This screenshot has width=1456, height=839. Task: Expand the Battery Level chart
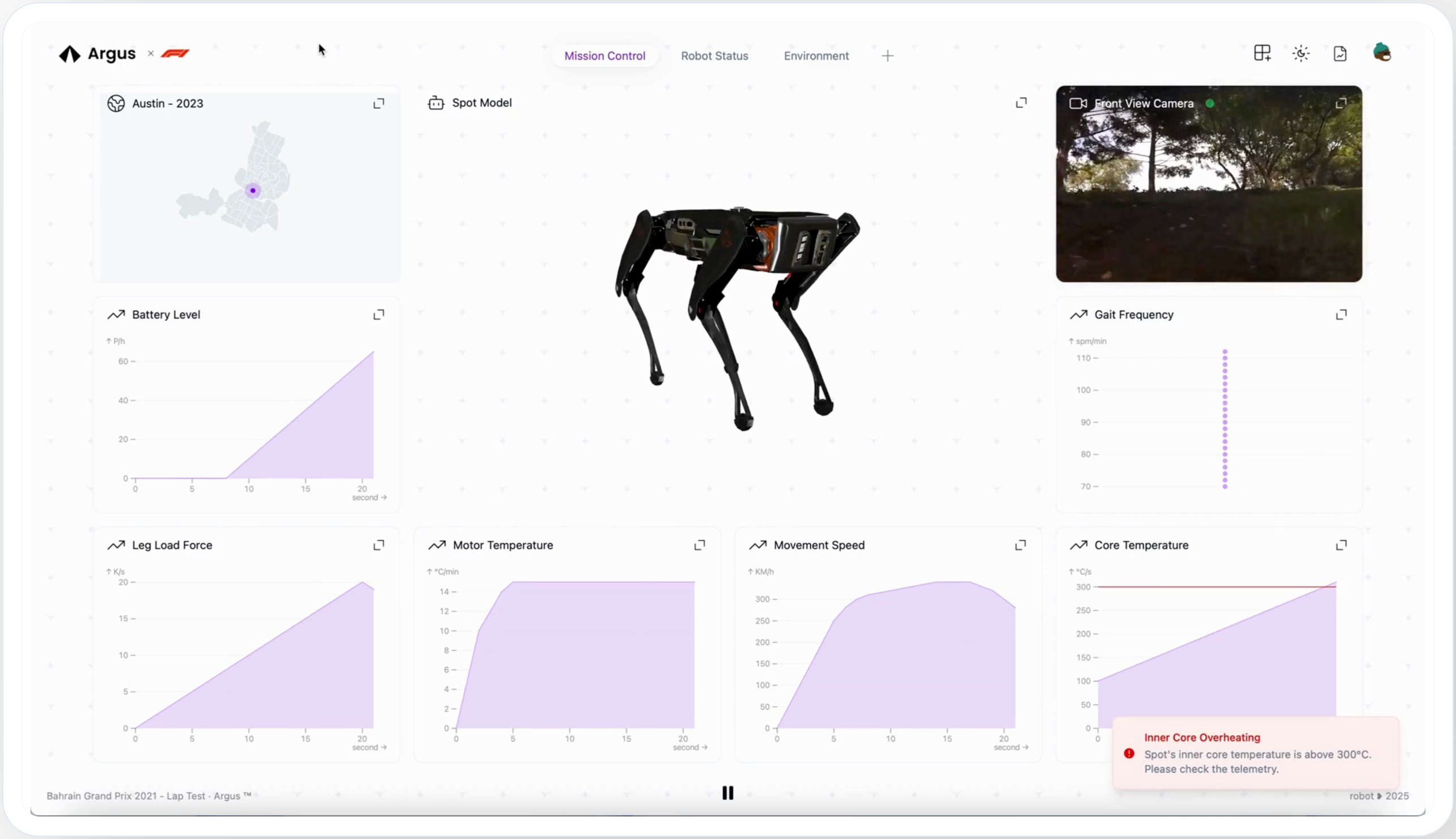pos(379,315)
